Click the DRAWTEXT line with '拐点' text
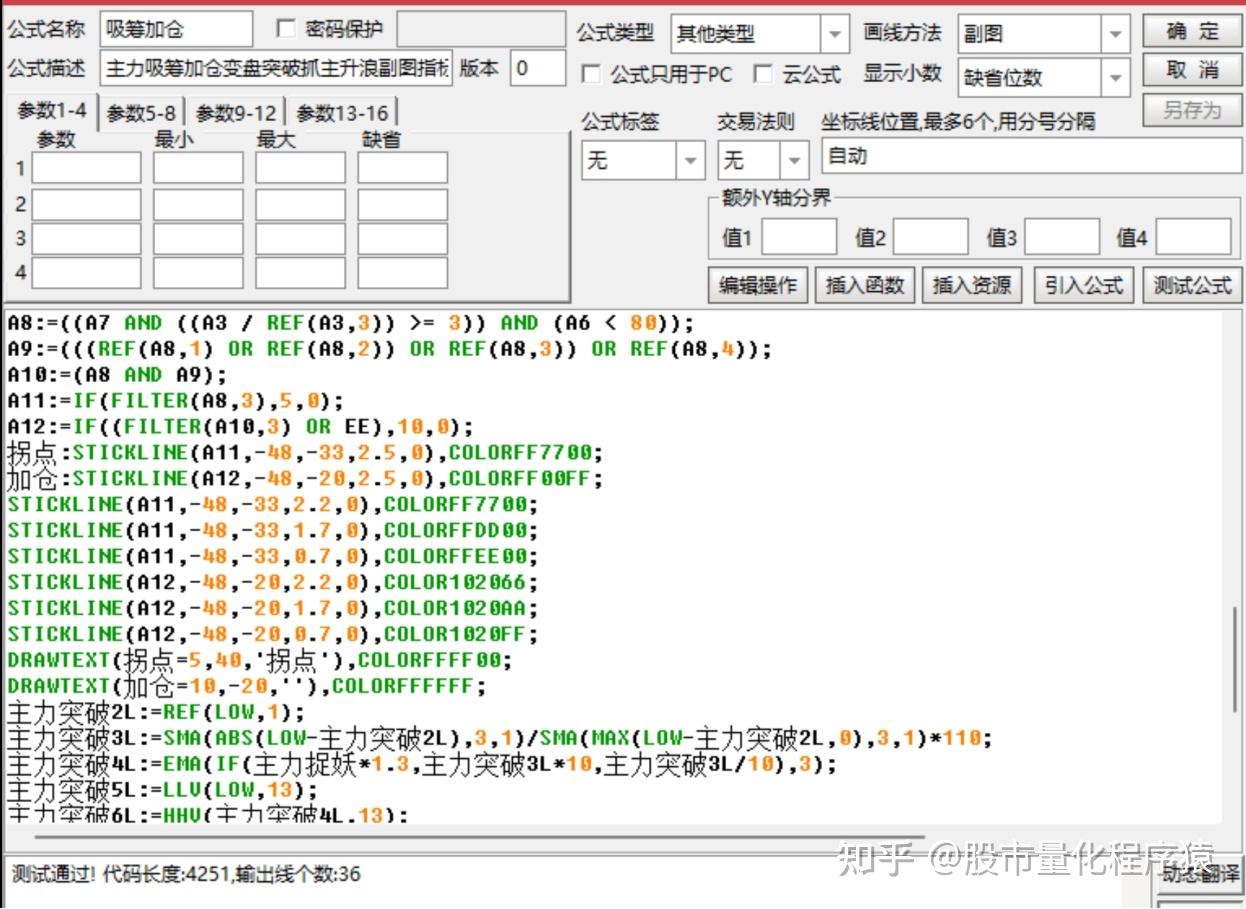This screenshot has width=1246, height=909. point(260,660)
